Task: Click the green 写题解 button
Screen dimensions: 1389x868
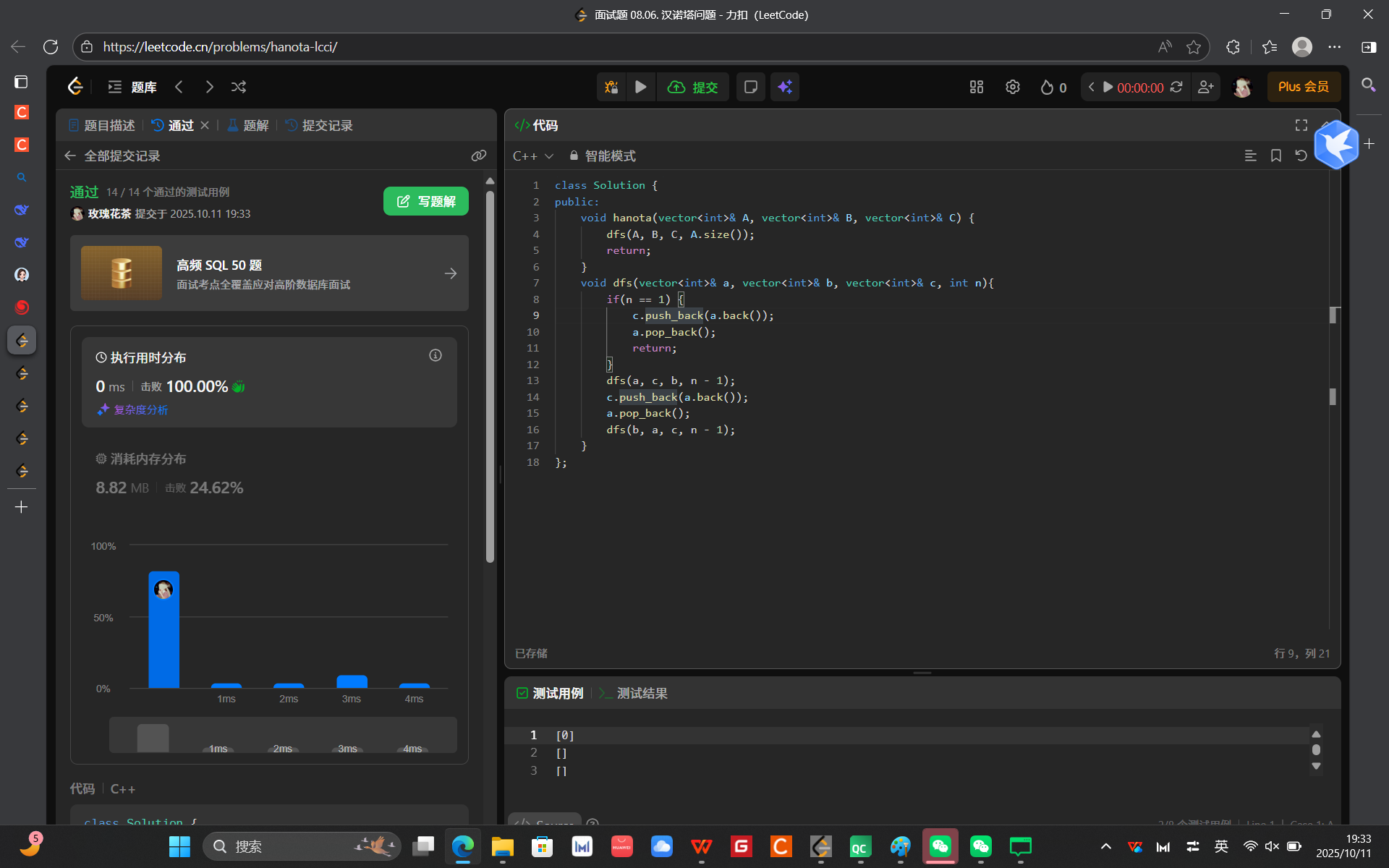Action: pyautogui.click(x=425, y=201)
